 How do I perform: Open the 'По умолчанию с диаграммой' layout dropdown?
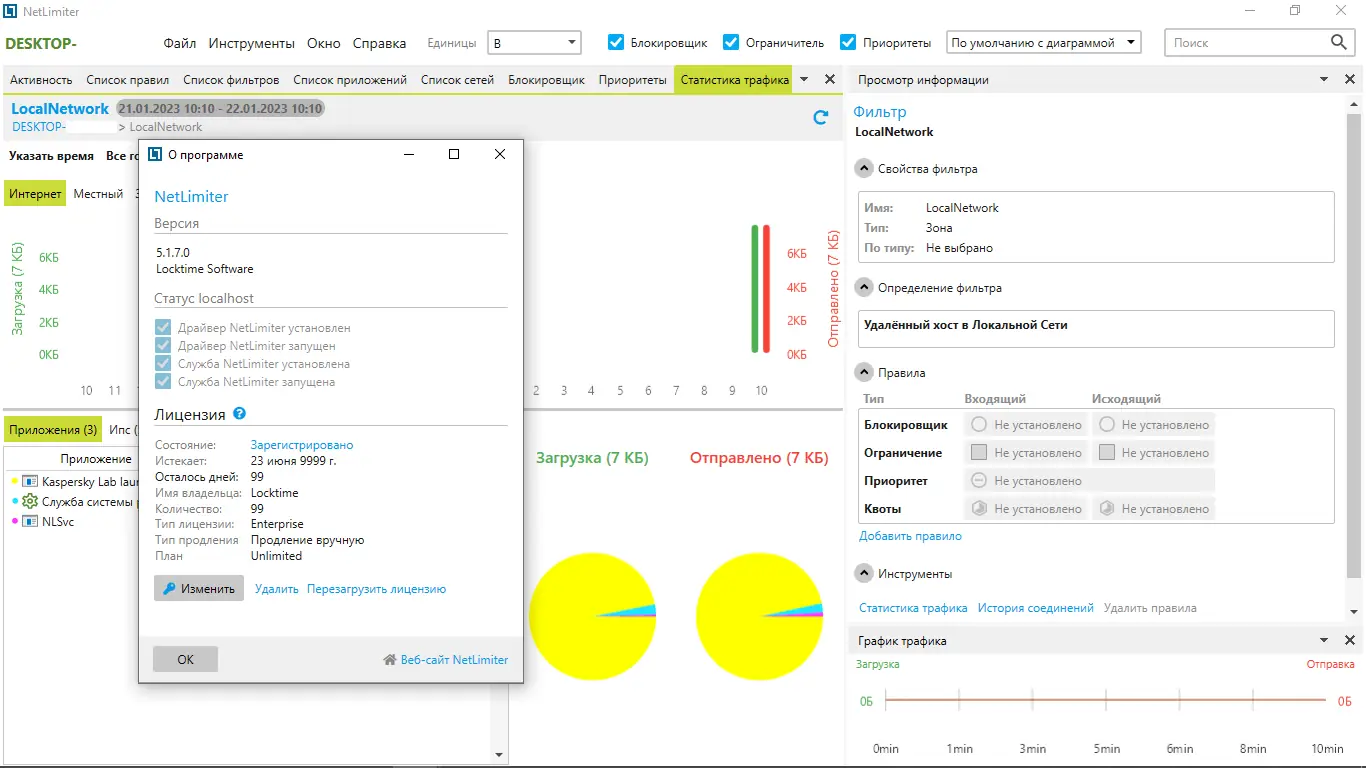point(1044,43)
